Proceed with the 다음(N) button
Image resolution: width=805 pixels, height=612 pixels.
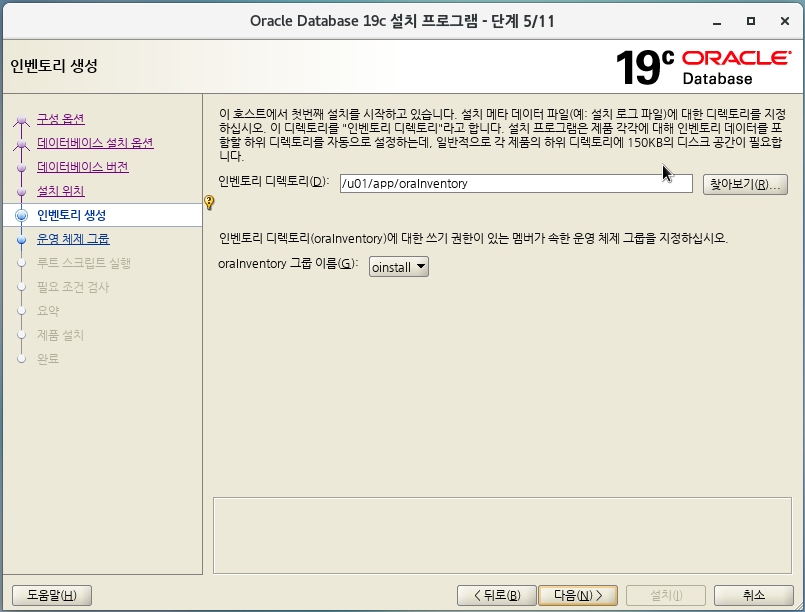tap(578, 596)
